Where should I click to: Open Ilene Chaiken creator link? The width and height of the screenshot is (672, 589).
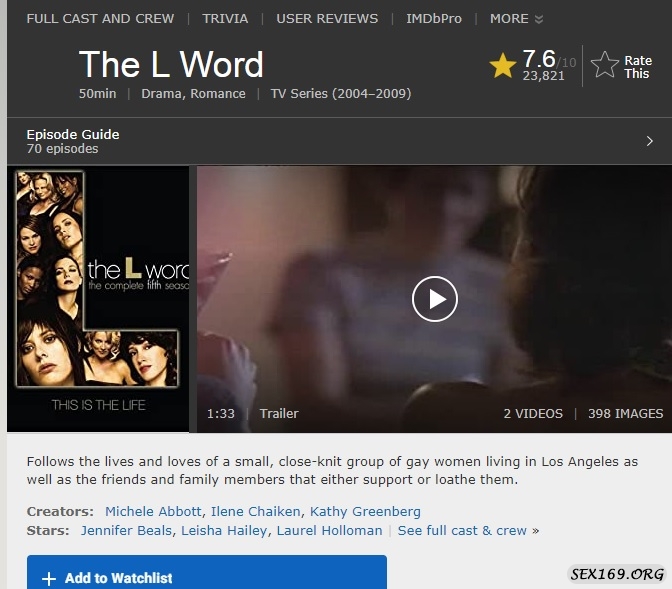click(x=255, y=511)
